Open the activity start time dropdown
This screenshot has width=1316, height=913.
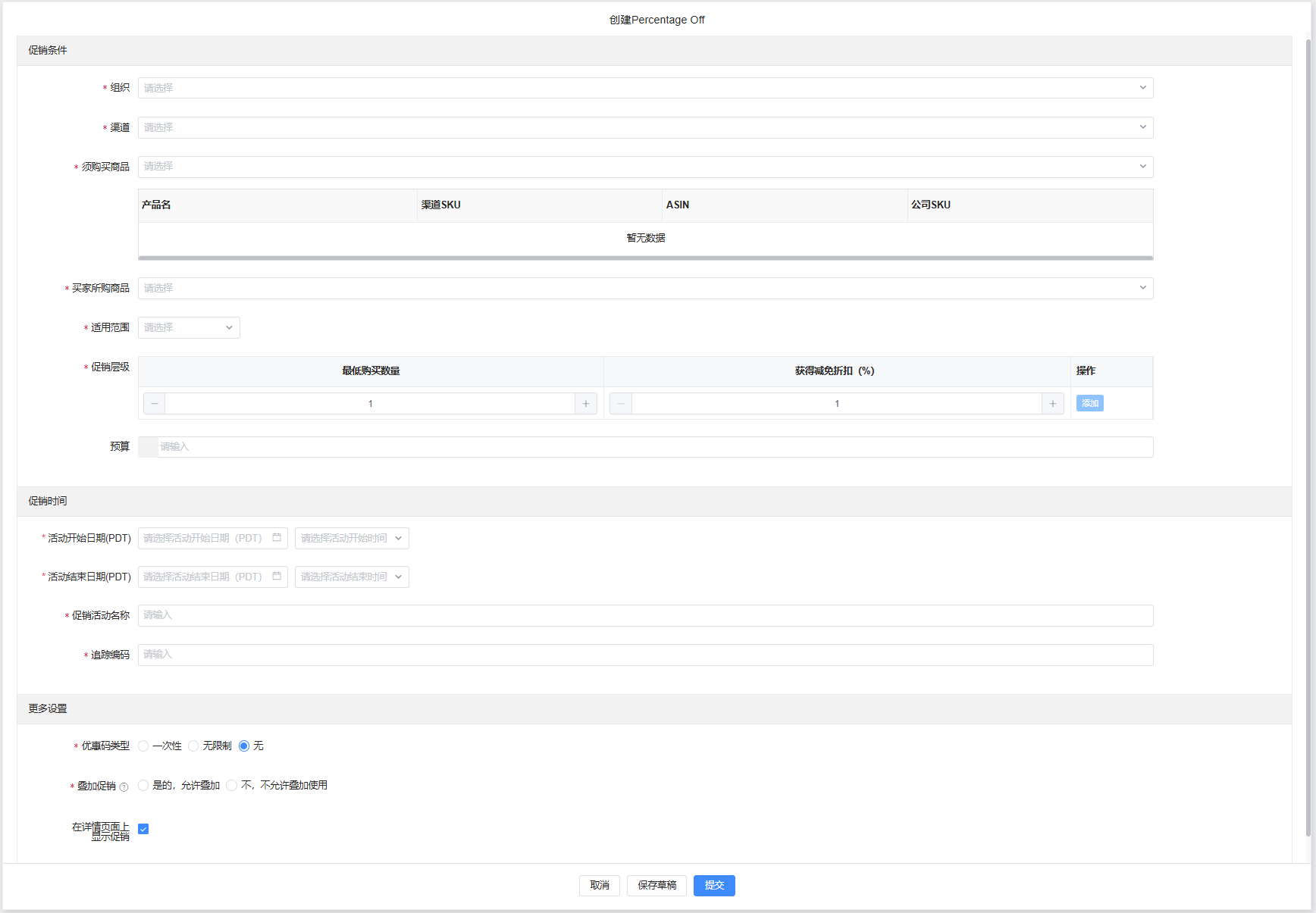351,538
